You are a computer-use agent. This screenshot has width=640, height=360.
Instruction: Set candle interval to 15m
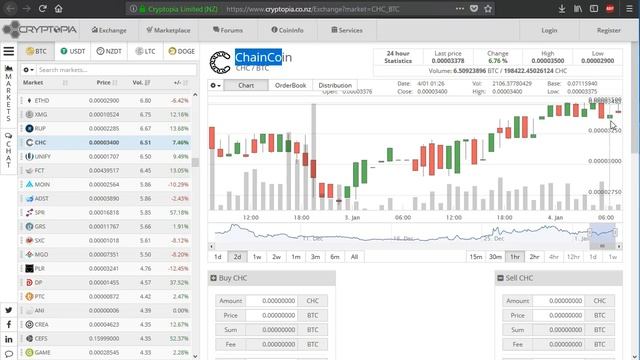point(476,257)
